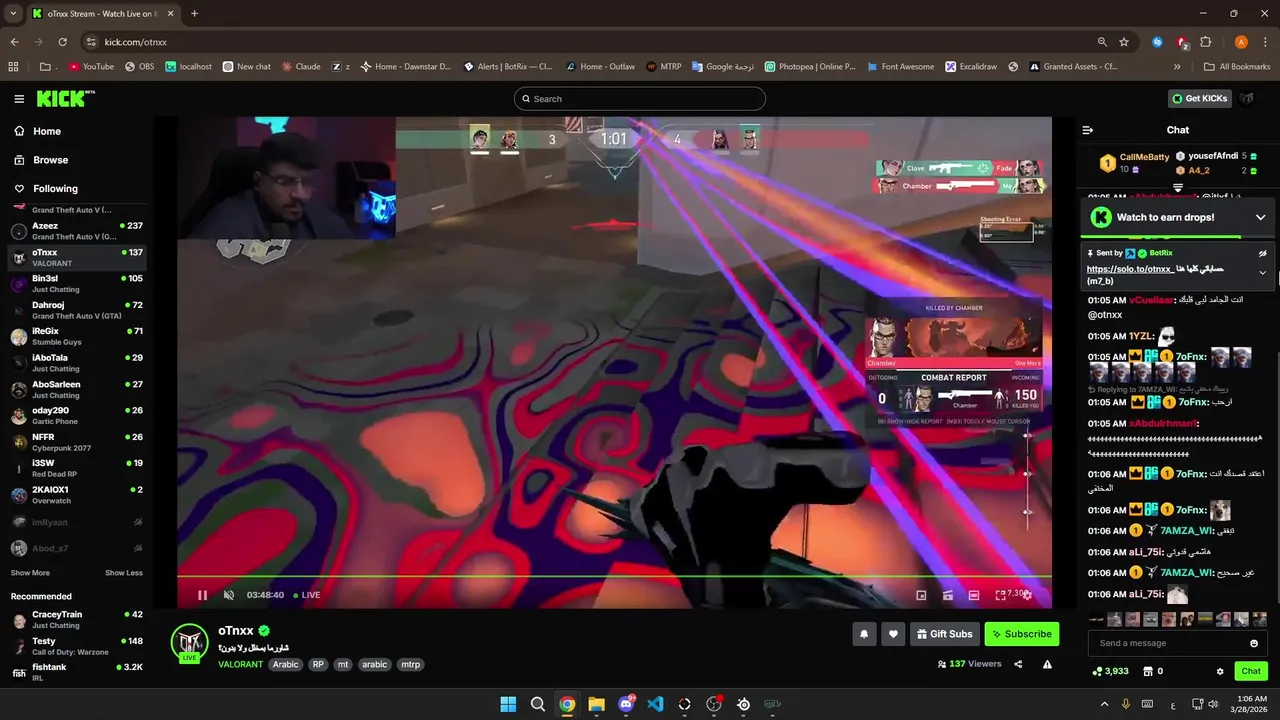Click the green Chat send button
1280x720 pixels.
(x=1250, y=671)
